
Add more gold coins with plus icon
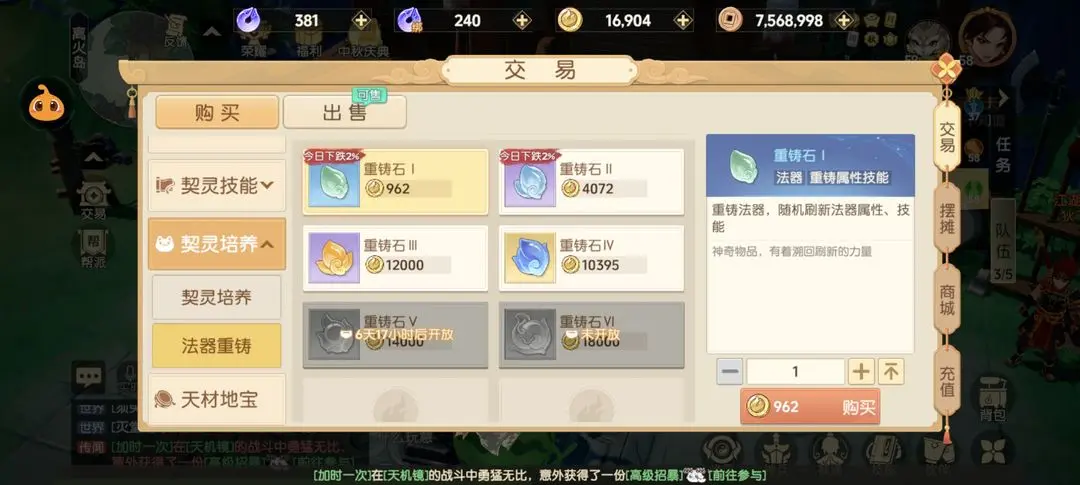click(x=683, y=21)
